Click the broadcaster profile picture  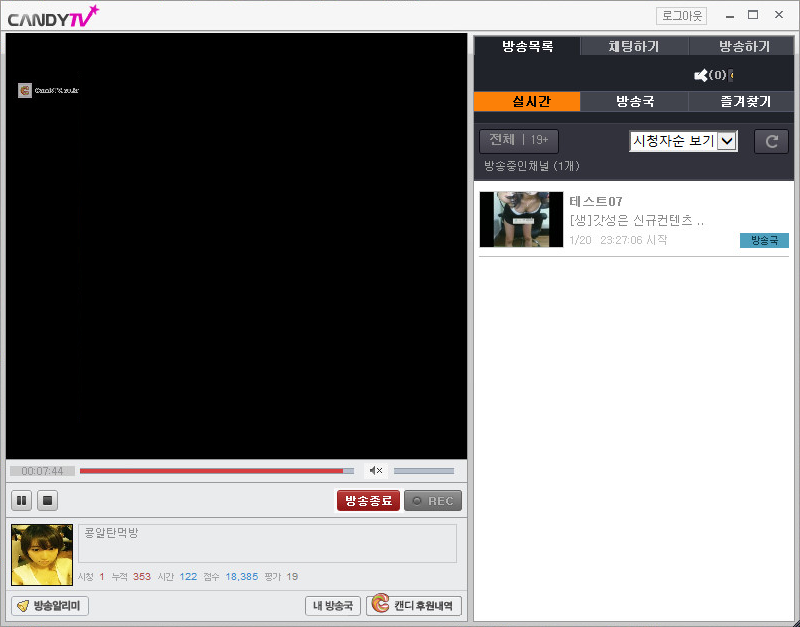[x=42, y=555]
